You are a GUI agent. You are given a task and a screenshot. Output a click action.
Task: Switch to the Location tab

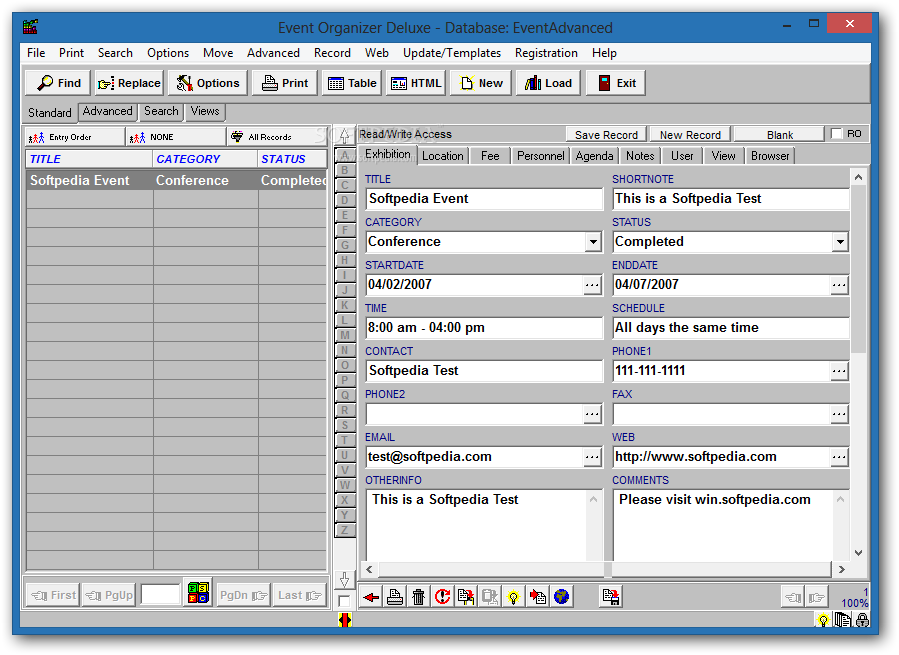click(x=443, y=156)
